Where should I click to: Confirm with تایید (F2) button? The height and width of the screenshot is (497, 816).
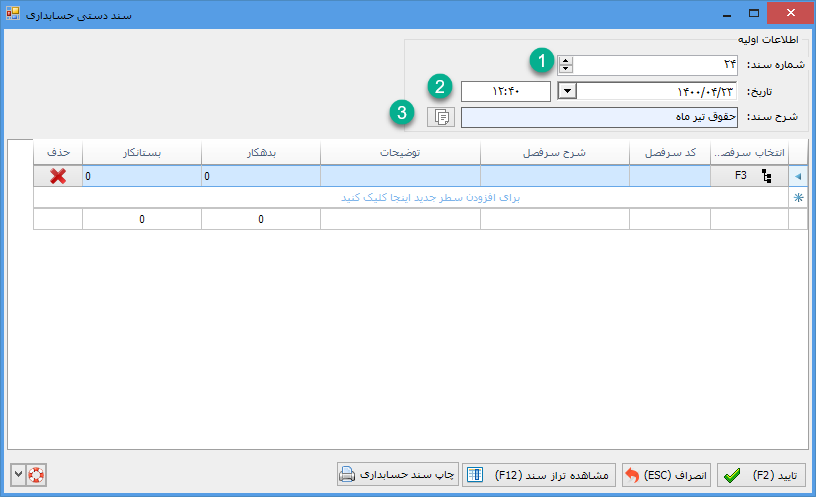pyautogui.click(x=761, y=475)
